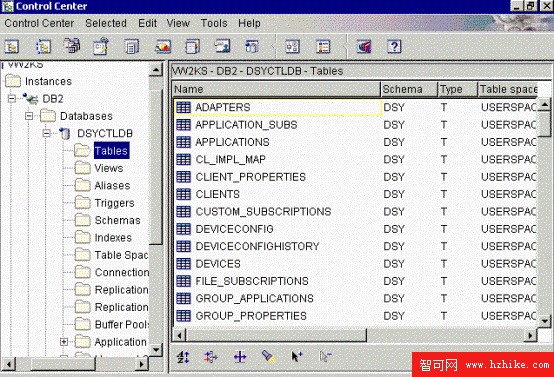Open the View menu
Viewport: 554px width, 377px height.
[178, 23]
